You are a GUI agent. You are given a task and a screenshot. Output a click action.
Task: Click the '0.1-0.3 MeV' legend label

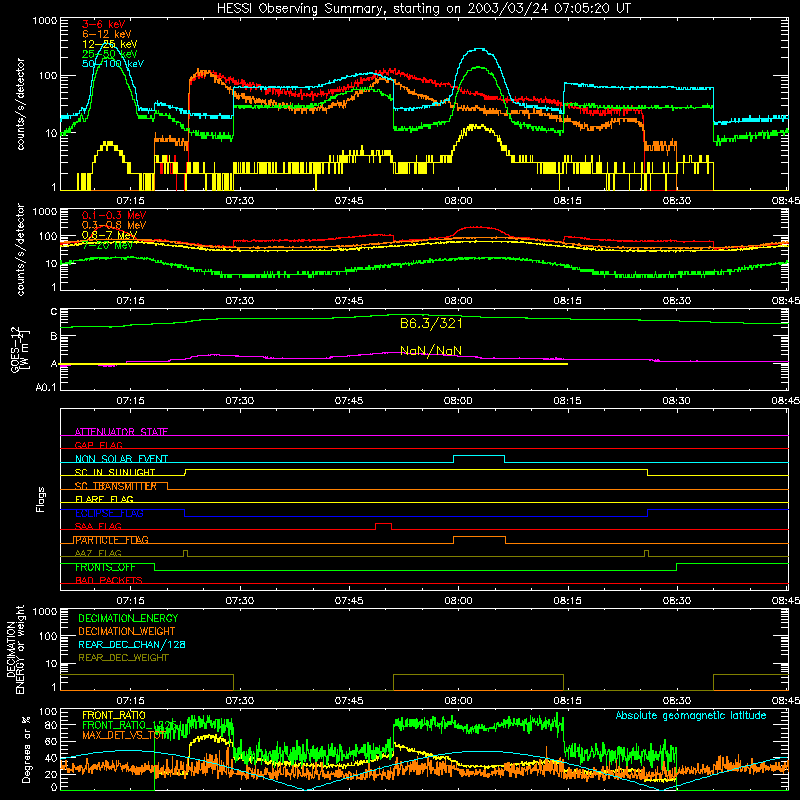[114, 215]
